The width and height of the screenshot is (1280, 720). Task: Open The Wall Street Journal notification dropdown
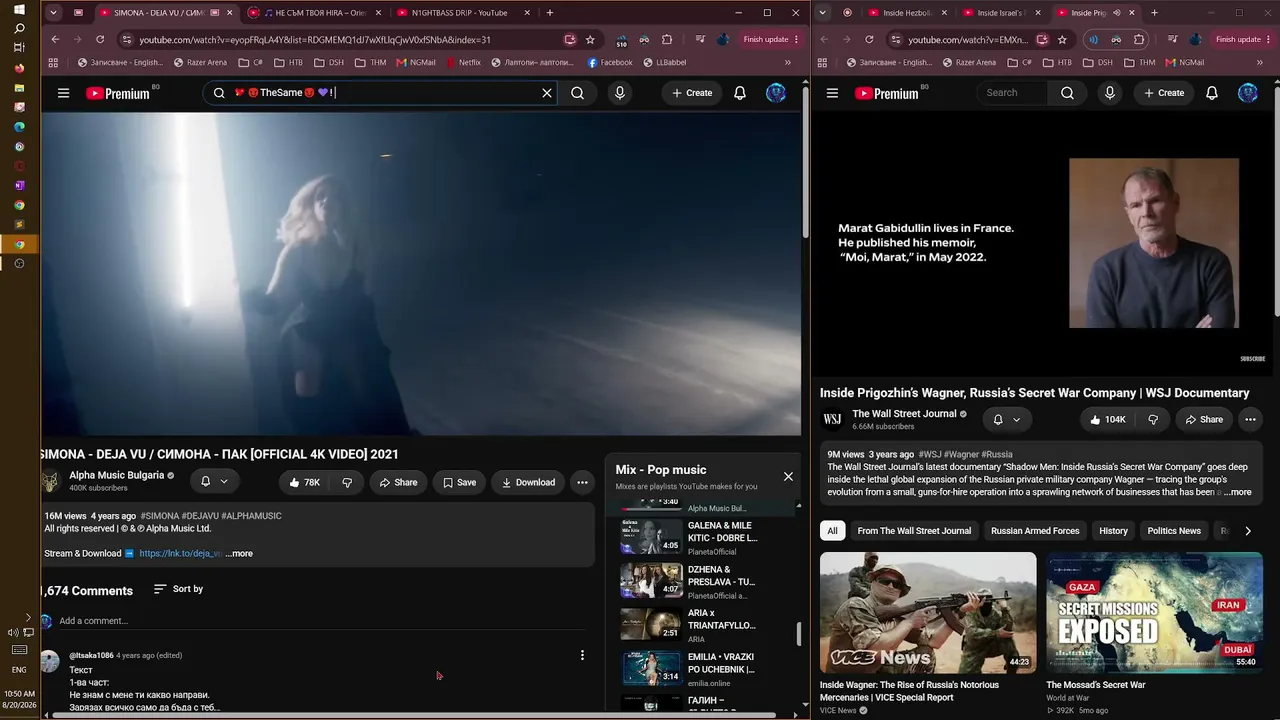[1006, 420]
